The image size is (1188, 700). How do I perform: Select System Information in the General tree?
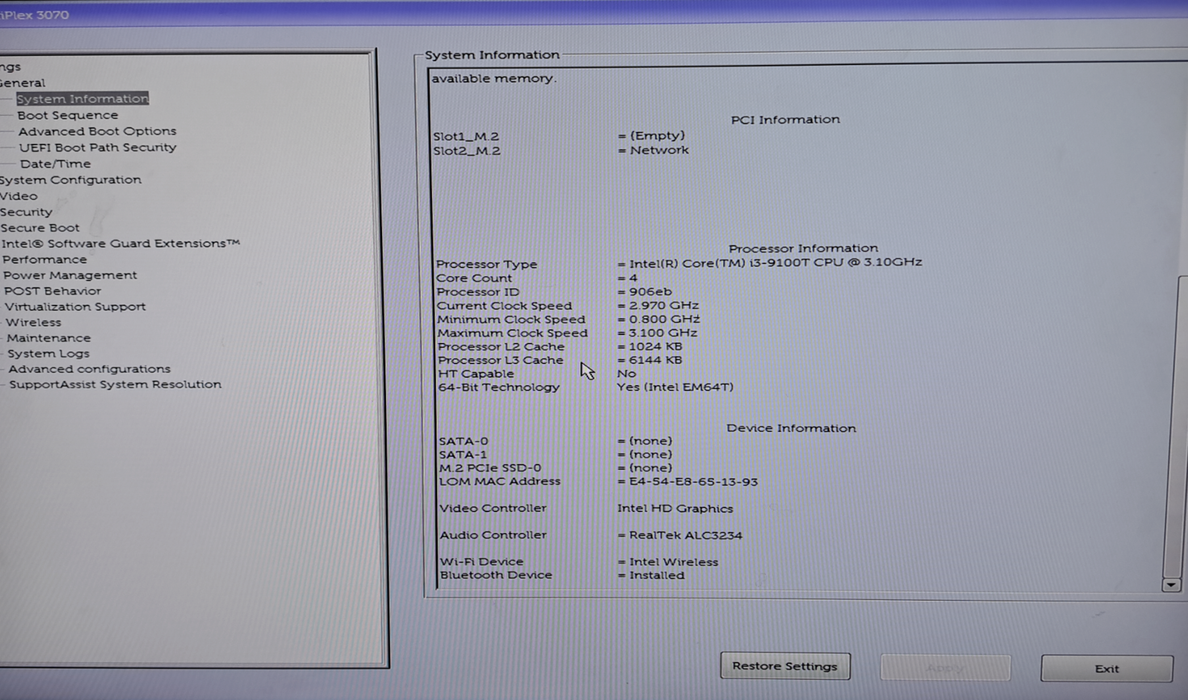coord(83,98)
